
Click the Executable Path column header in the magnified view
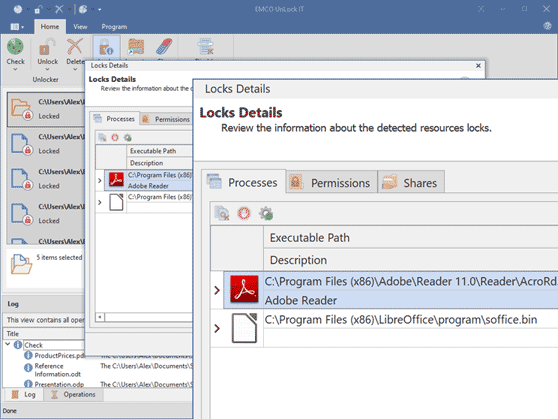point(411,237)
